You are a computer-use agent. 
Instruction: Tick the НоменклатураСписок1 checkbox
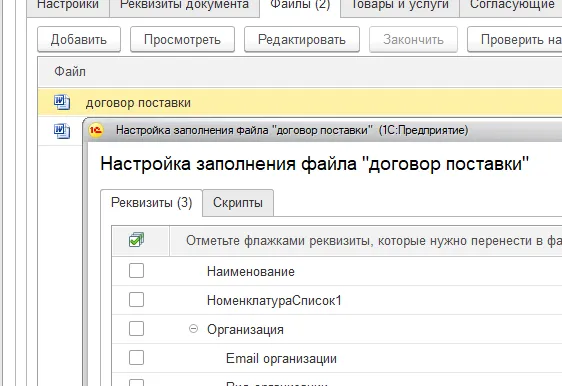tap(137, 300)
